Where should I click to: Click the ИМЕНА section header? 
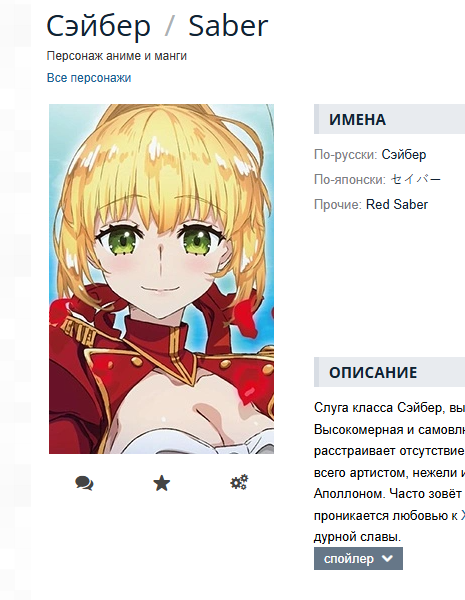click(389, 119)
